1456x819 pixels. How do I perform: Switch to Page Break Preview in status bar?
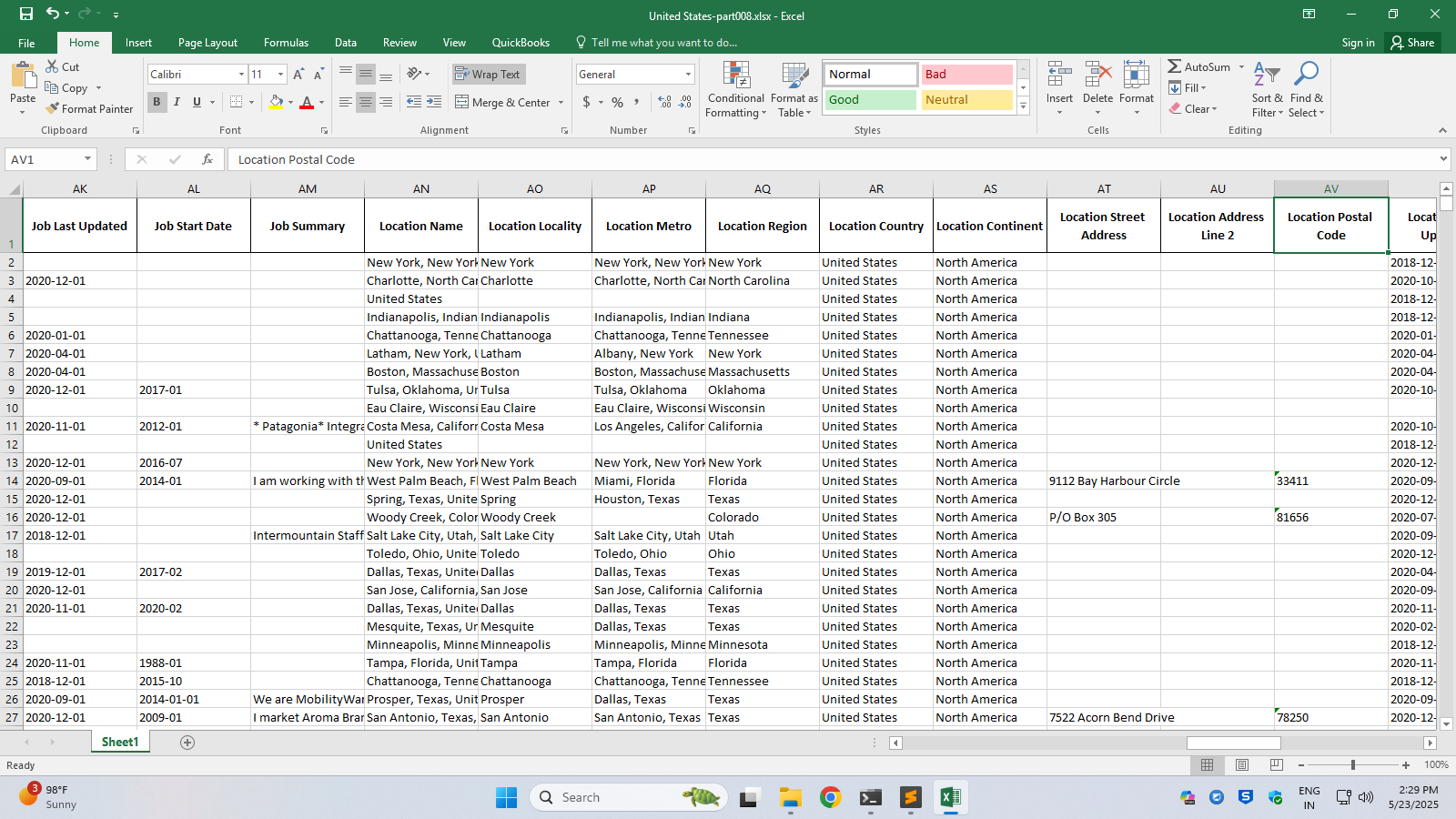(x=1277, y=765)
